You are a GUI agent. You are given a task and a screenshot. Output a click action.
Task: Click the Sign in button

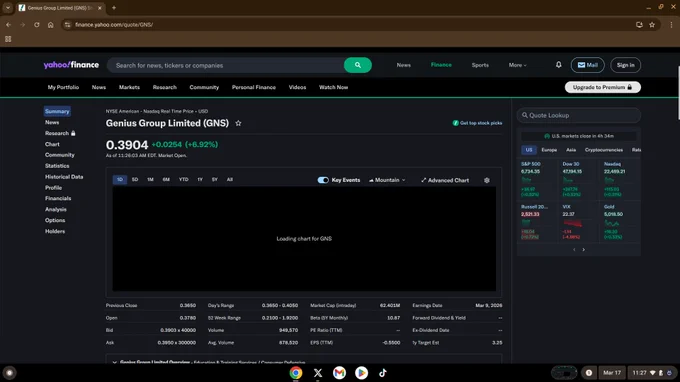coord(625,65)
